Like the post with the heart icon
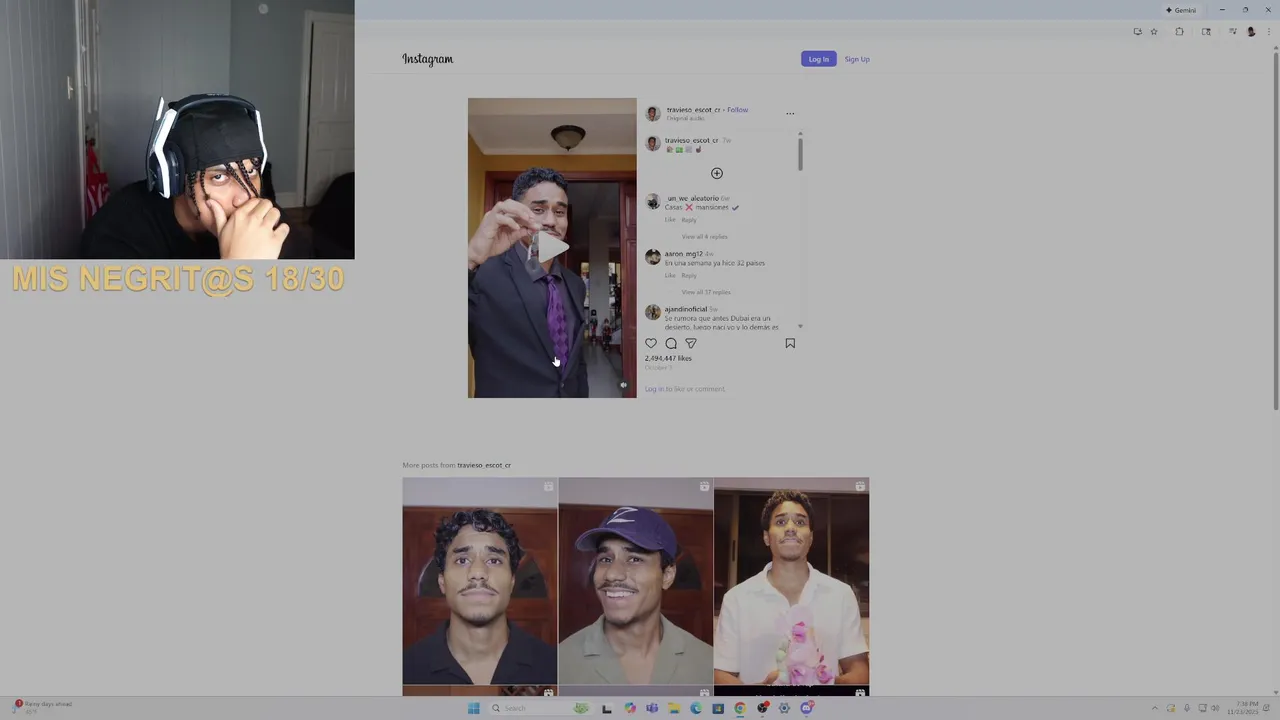The width and height of the screenshot is (1280, 720). point(651,343)
